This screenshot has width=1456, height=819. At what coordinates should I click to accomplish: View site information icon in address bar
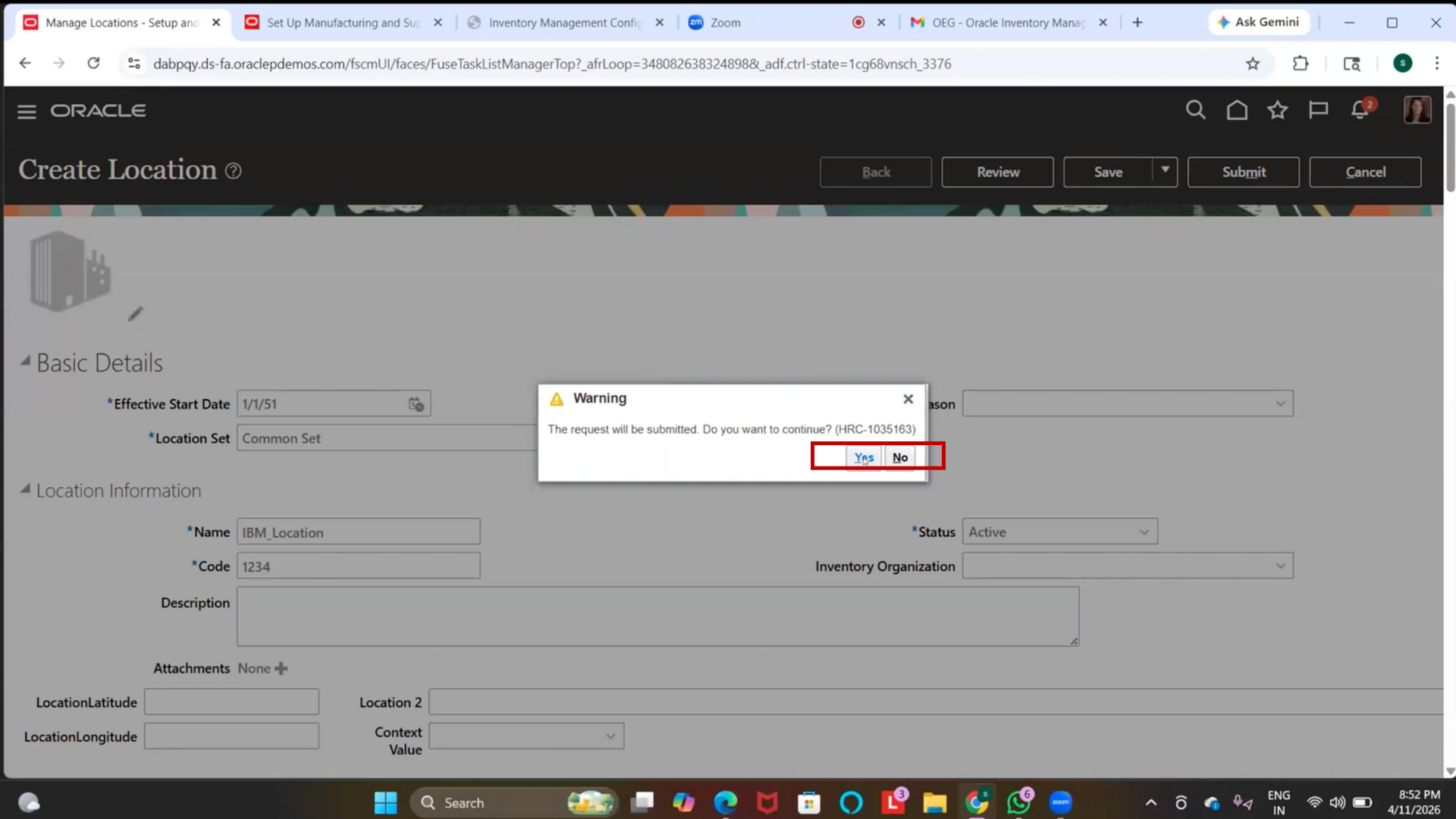(x=134, y=64)
